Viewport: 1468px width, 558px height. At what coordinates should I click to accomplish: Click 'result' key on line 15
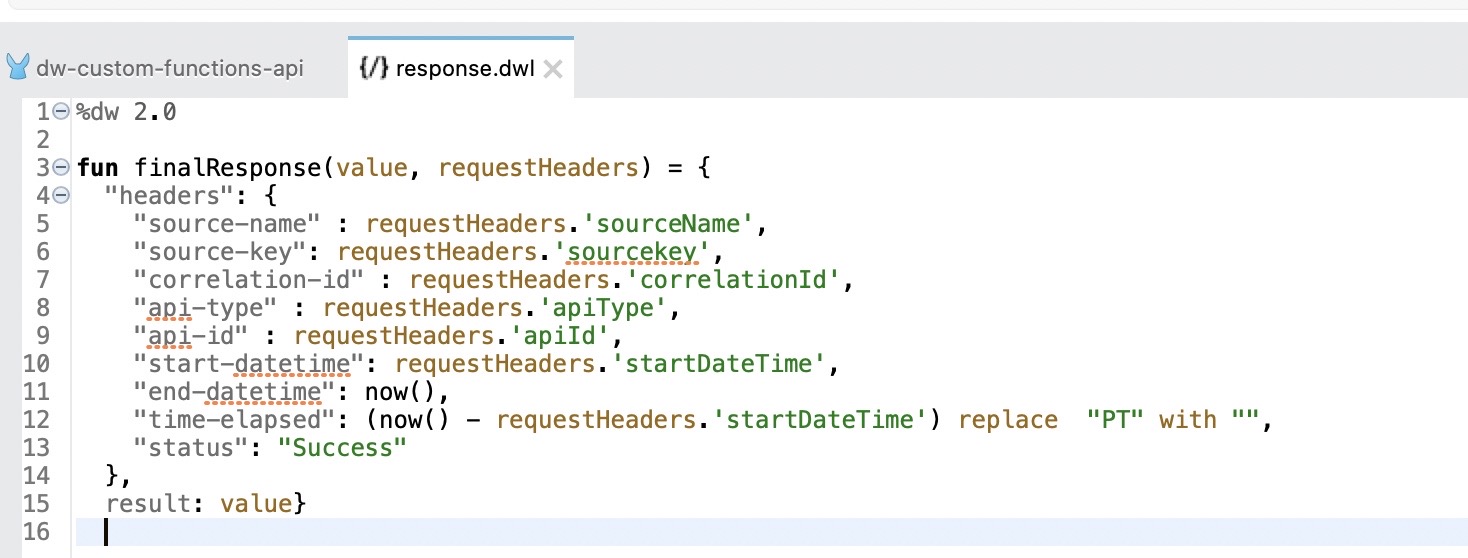coord(148,503)
